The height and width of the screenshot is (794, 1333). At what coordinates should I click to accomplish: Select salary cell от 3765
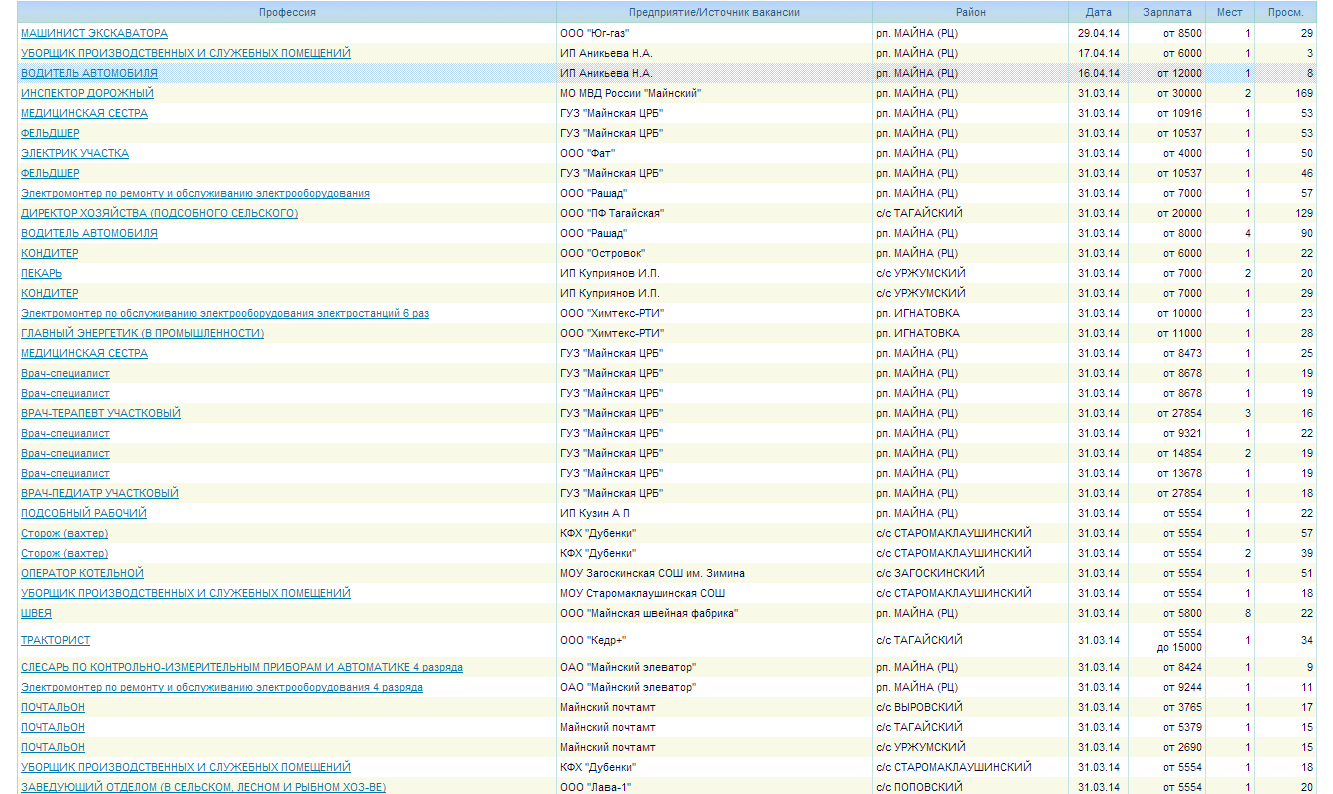point(1167,707)
